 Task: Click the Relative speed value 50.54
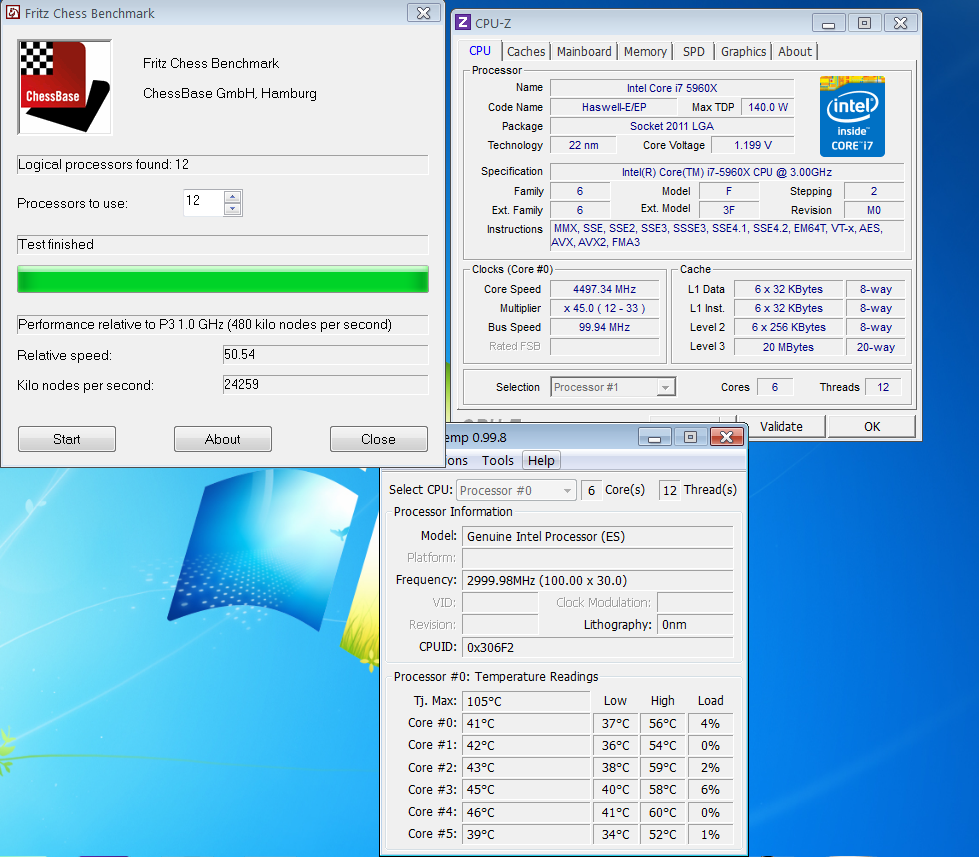click(325, 355)
